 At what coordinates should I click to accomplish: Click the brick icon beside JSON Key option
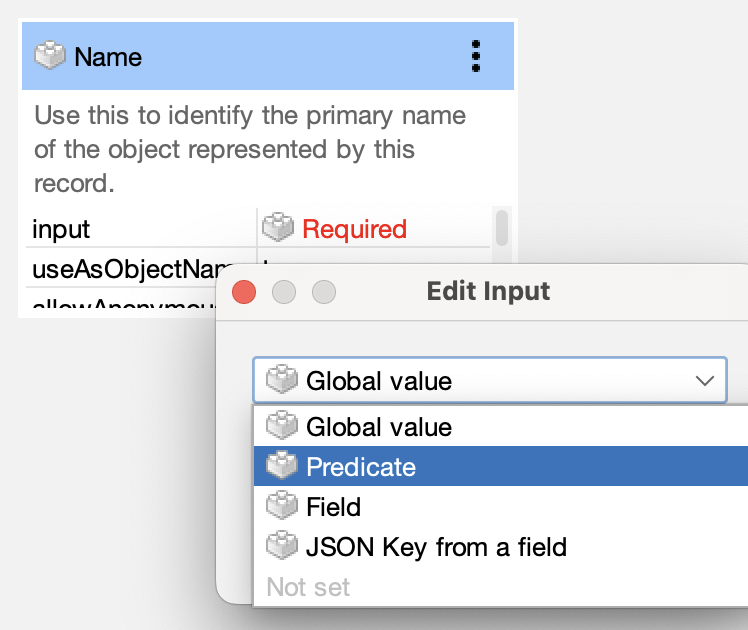click(x=282, y=545)
